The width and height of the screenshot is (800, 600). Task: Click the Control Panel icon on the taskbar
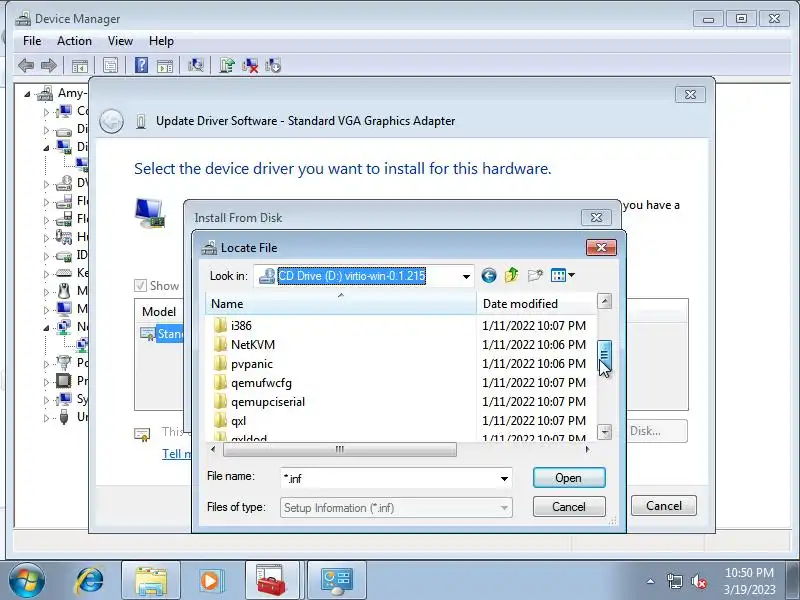(x=337, y=581)
